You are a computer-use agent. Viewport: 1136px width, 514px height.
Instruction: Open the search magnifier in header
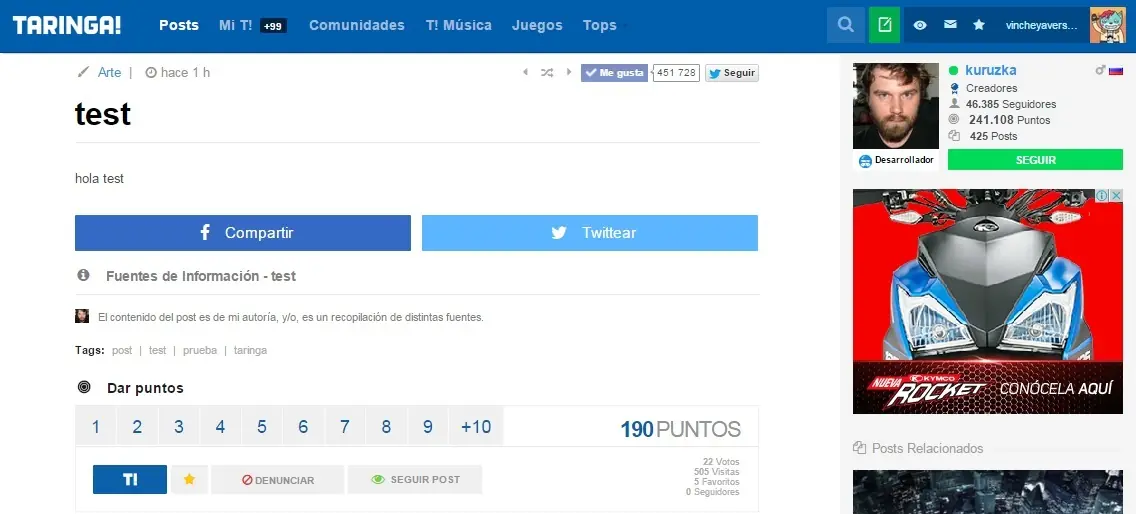pos(845,25)
